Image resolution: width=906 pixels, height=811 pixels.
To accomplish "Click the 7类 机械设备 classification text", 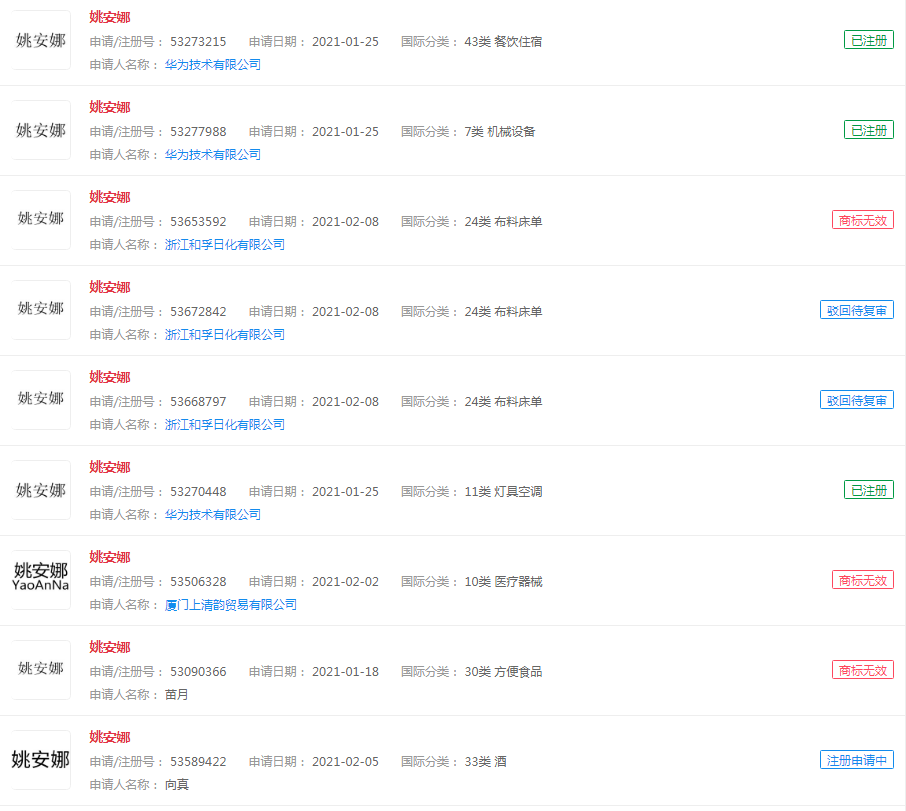I will coord(500,132).
